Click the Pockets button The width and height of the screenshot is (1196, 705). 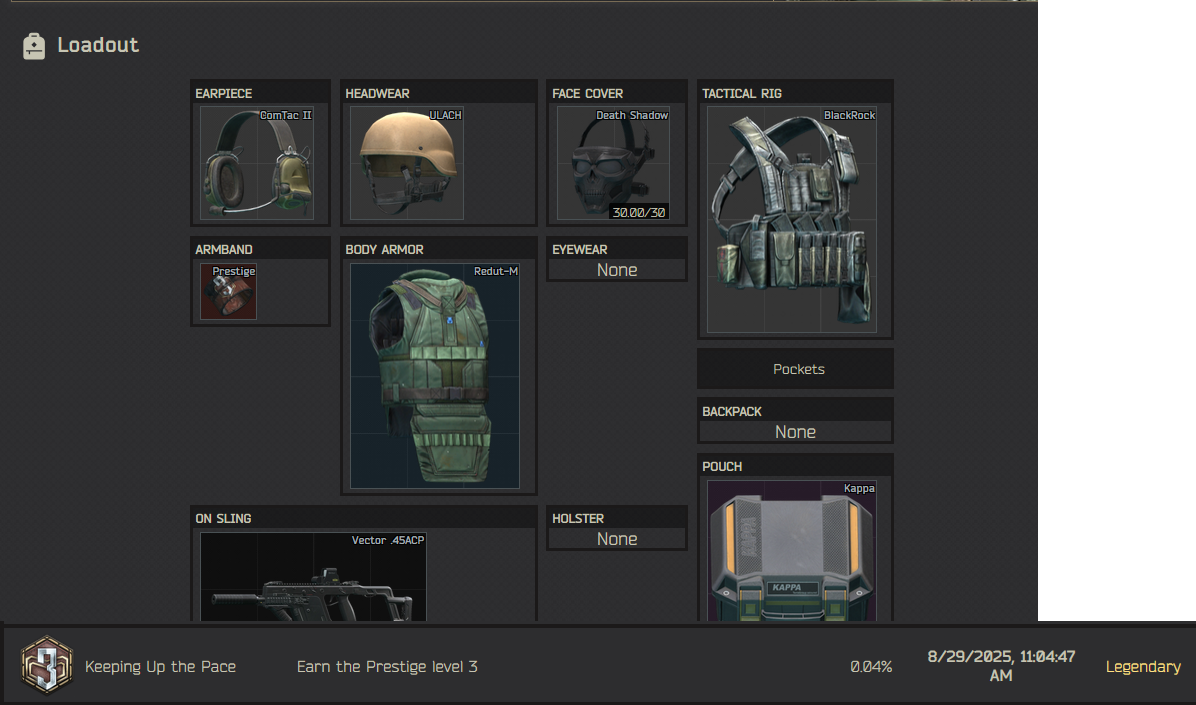pyautogui.click(x=797, y=369)
